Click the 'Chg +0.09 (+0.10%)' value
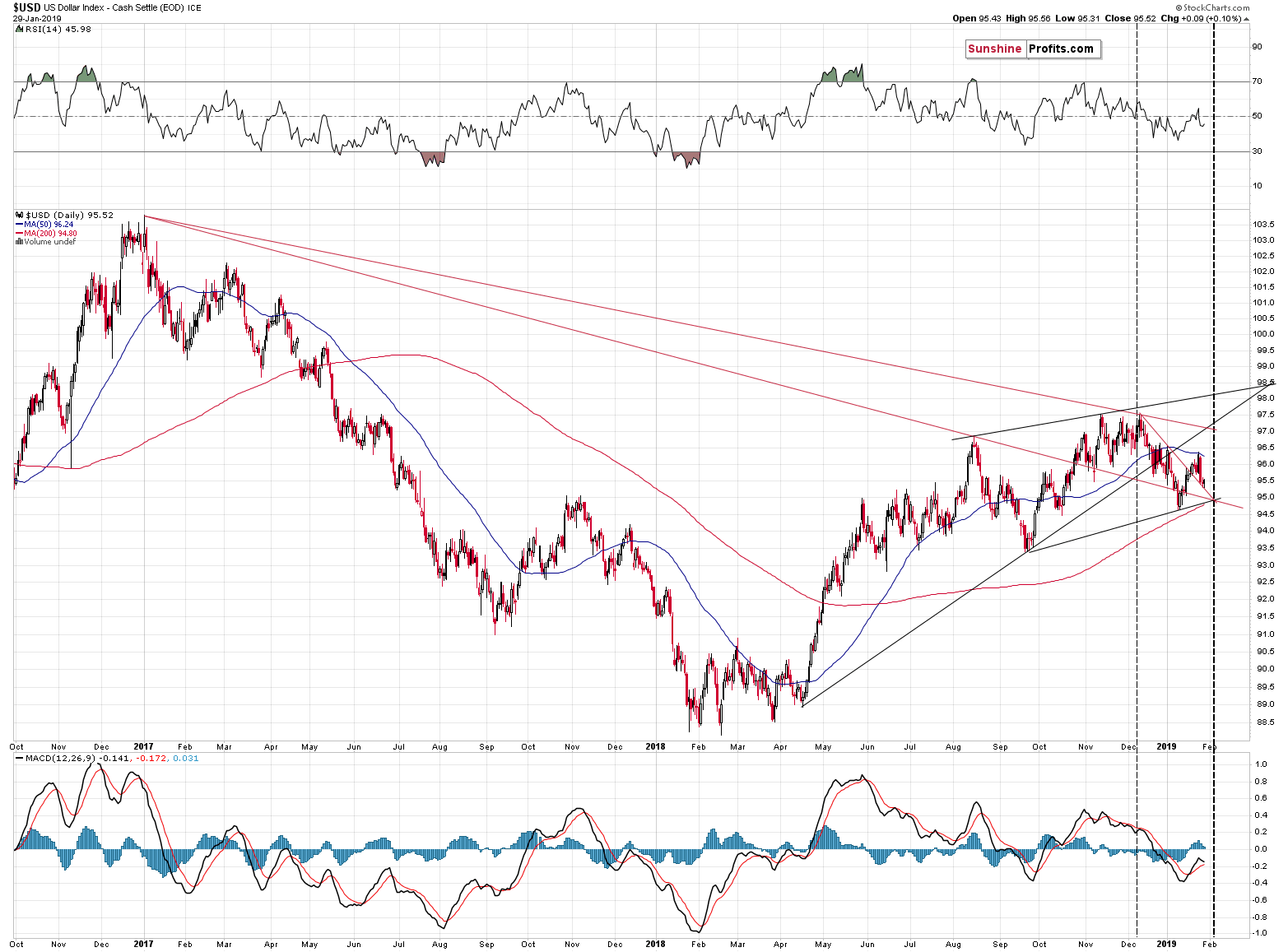This screenshot has width=1288, height=952. point(1202,18)
